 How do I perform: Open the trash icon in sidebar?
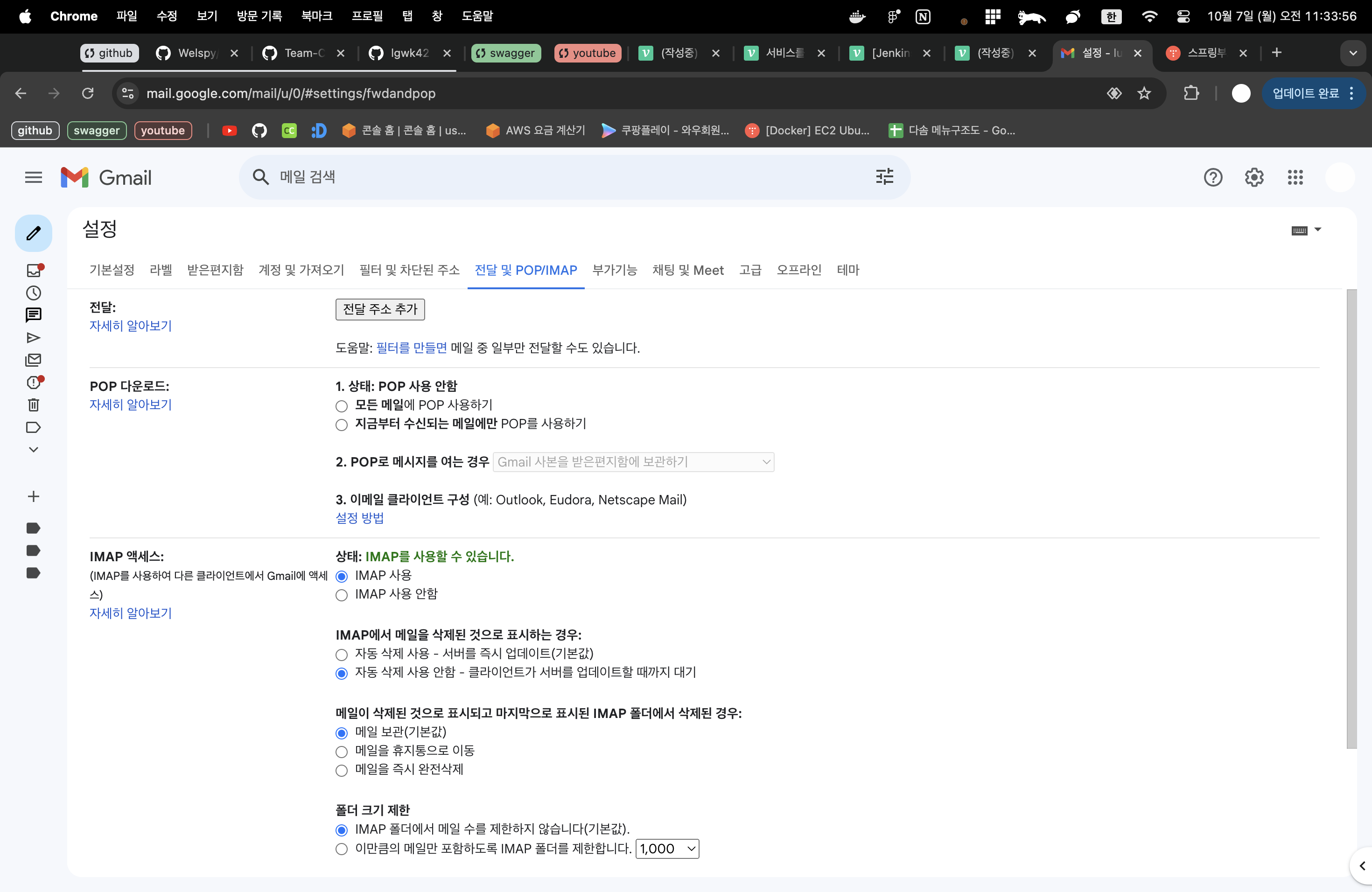(x=34, y=405)
